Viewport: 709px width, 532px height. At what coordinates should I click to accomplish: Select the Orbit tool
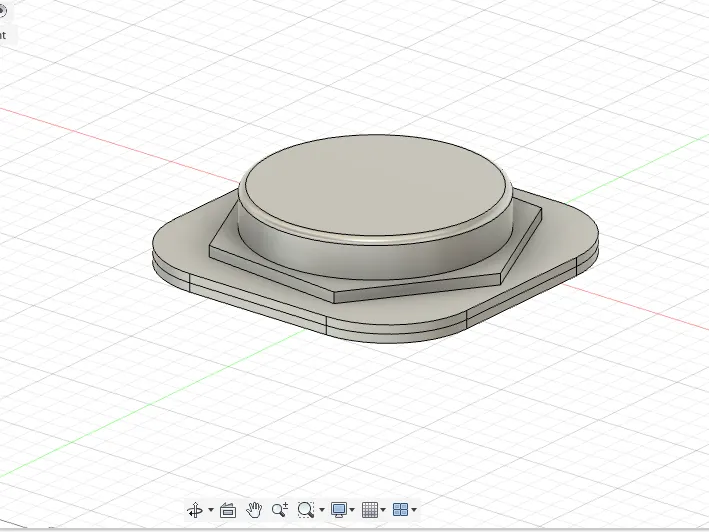(195, 510)
